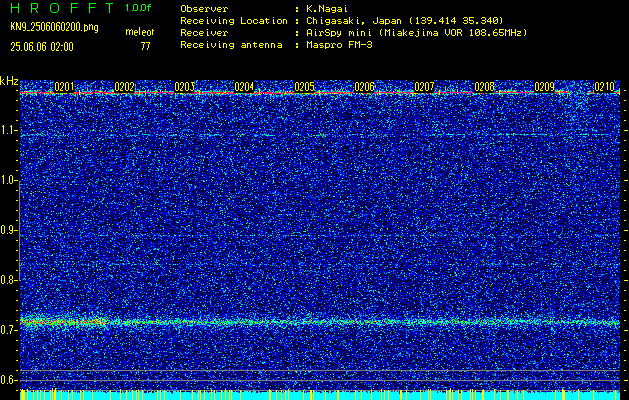Click the cyan signal level bar at bottom
629x400 pixels.
(x=320, y=395)
